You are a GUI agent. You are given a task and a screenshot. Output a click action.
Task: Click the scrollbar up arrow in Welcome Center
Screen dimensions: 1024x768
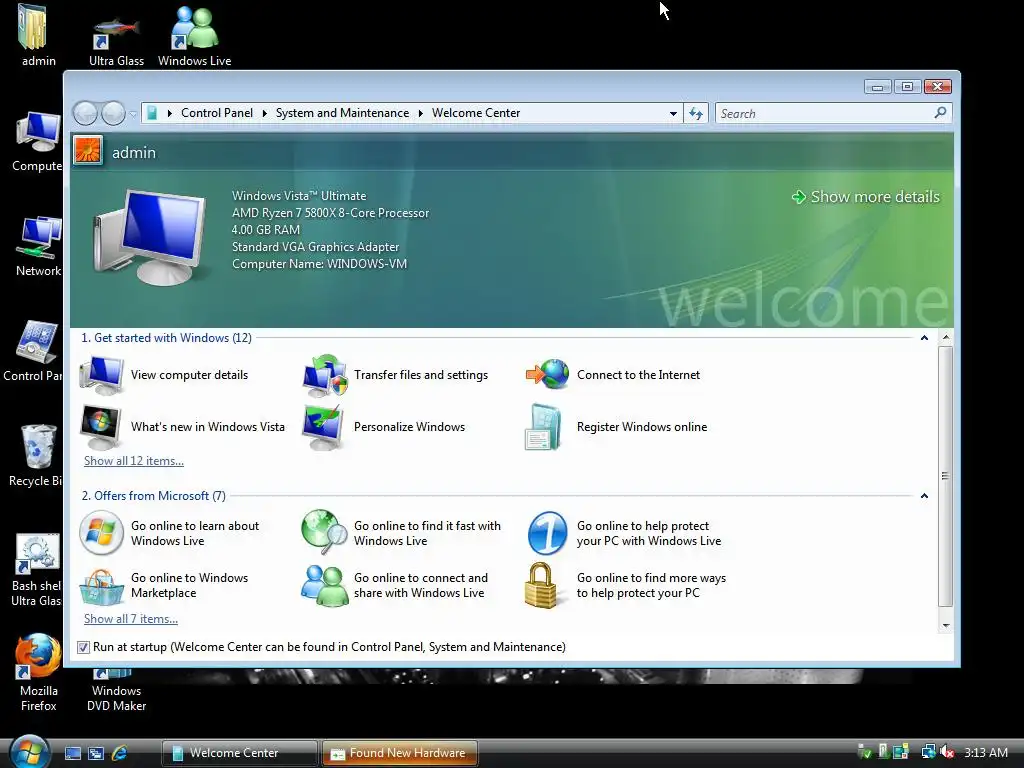[x=946, y=338]
